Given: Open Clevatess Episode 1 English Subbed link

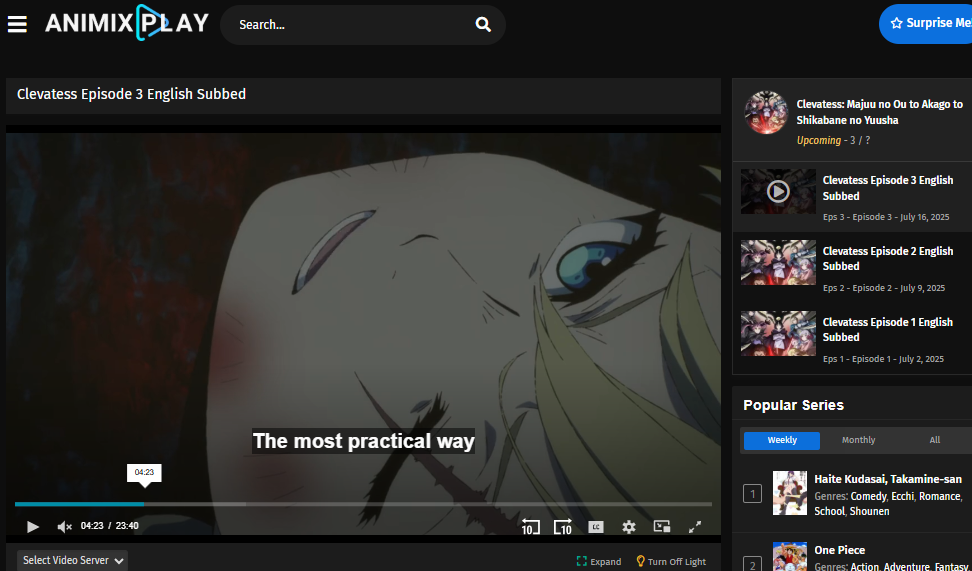Looking at the screenshot, I should (x=888, y=330).
